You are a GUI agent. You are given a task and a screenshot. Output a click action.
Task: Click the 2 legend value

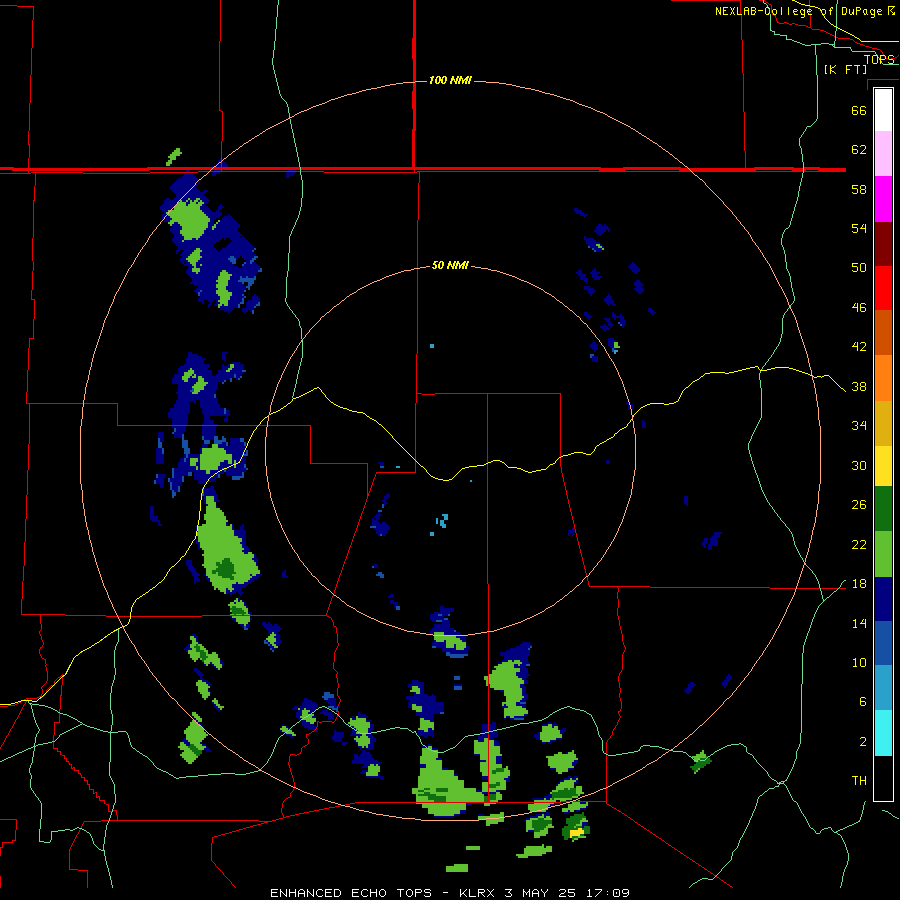pyautogui.click(x=863, y=742)
